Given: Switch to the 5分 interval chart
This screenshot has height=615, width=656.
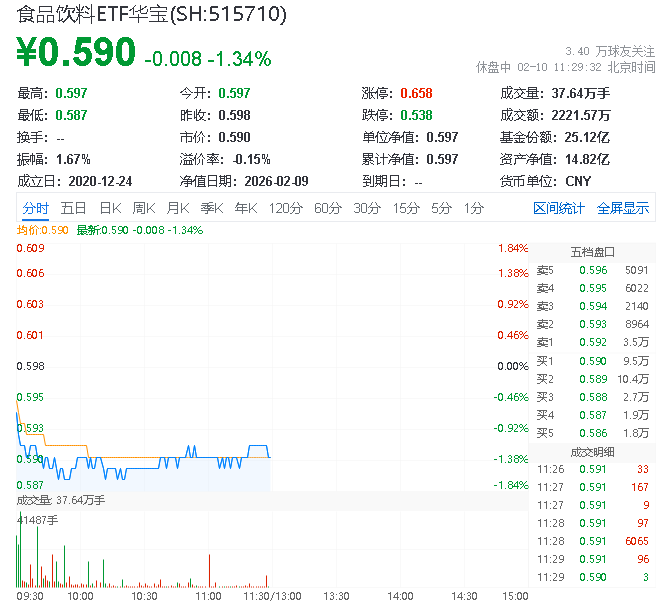Looking at the screenshot, I should pyautogui.click(x=441, y=208).
